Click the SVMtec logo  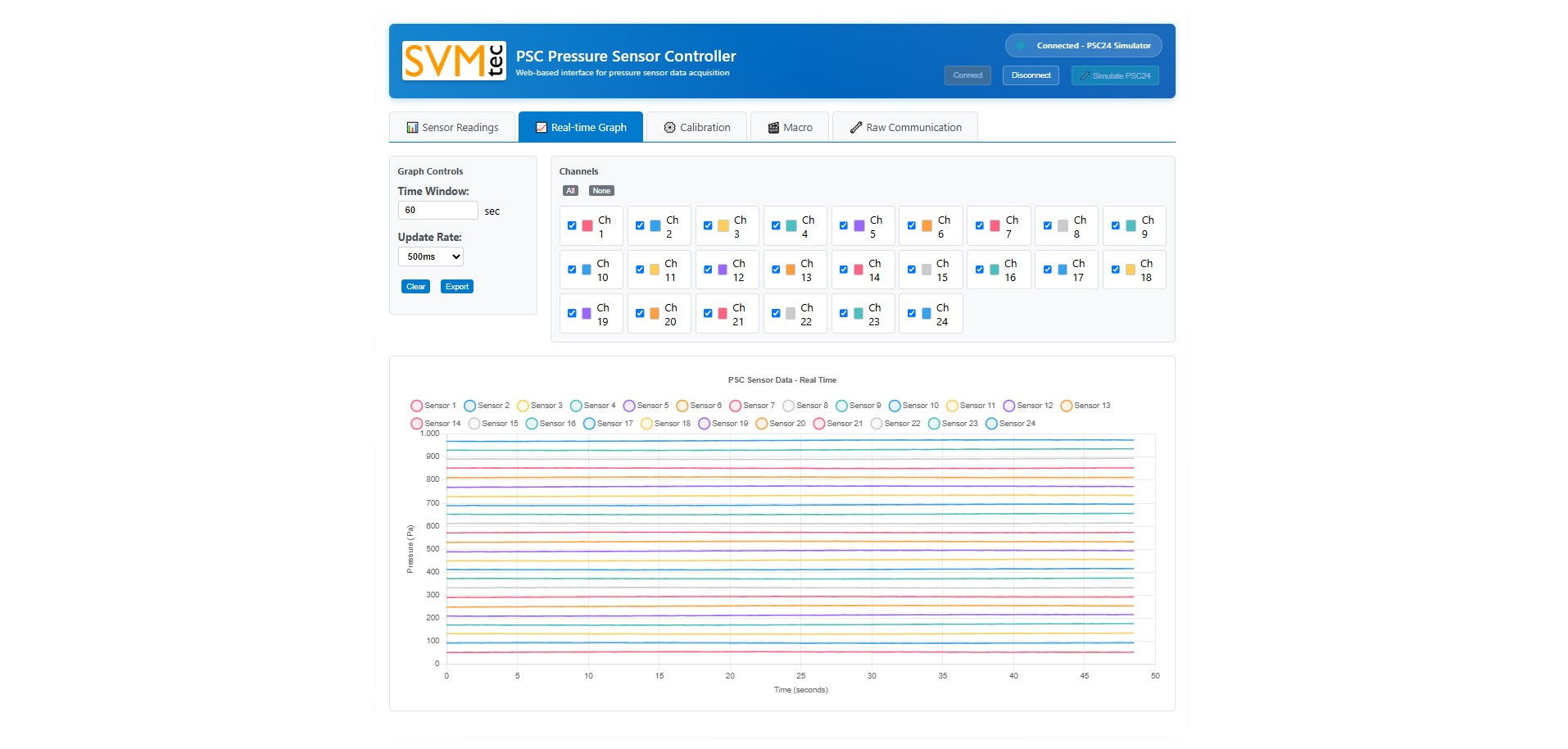click(454, 61)
